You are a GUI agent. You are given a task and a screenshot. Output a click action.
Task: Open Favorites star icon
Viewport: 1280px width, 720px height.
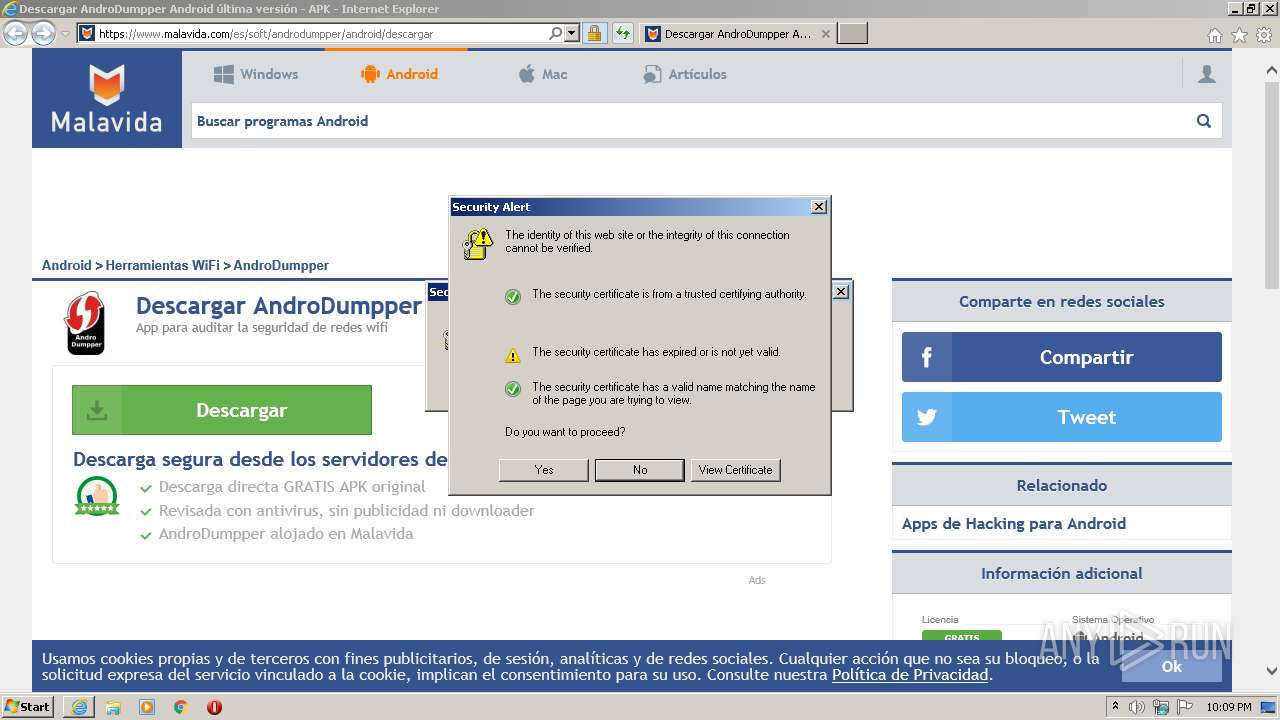click(x=1239, y=35)
